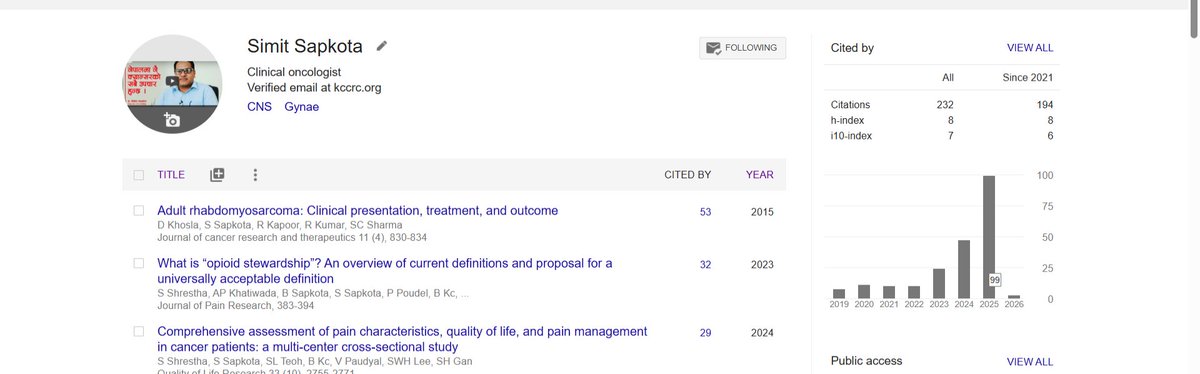Viewport: 1200px width, 374px height.
Task: Click the total citations value 232
Action: coord(945,104)
